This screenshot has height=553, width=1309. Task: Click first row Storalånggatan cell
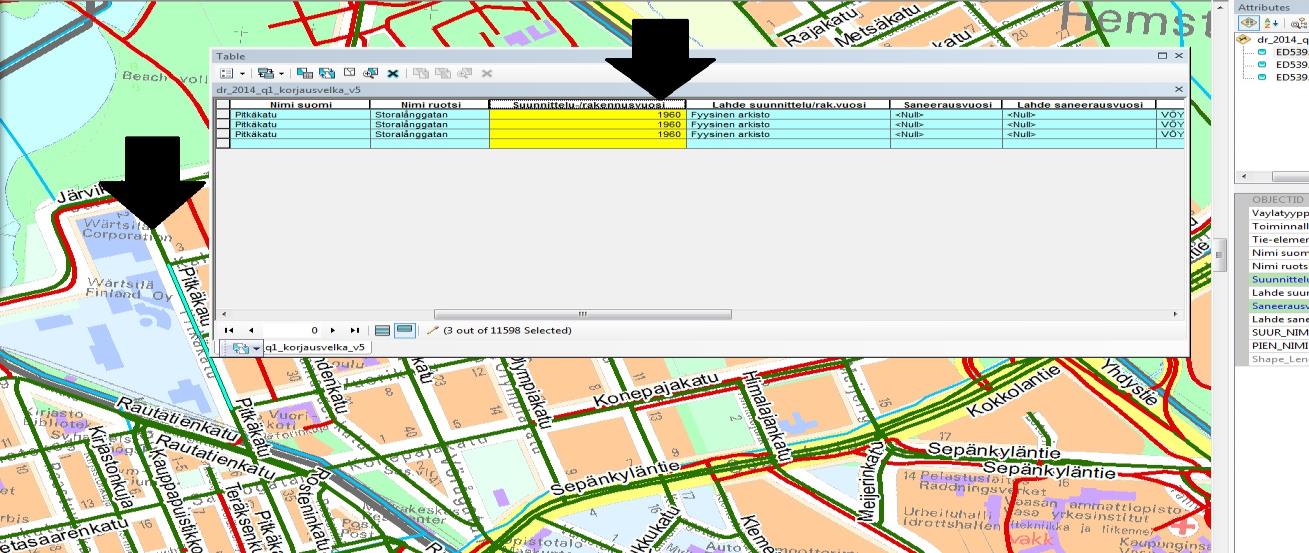point(430,114)
